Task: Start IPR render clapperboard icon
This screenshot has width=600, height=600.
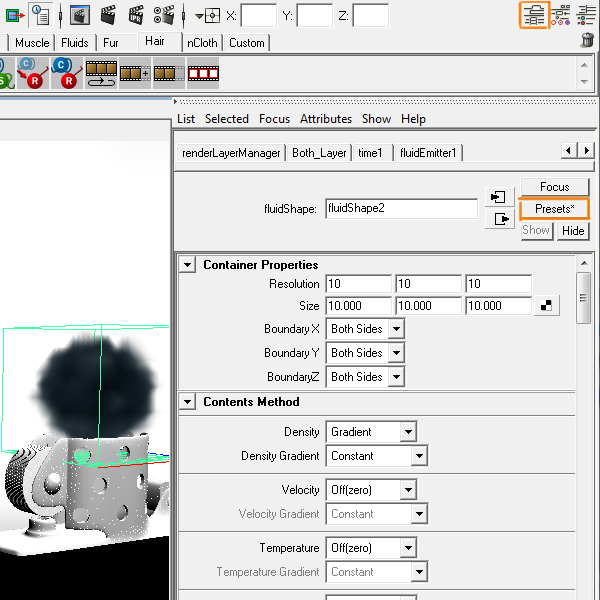Action: [x=136, y=15]
